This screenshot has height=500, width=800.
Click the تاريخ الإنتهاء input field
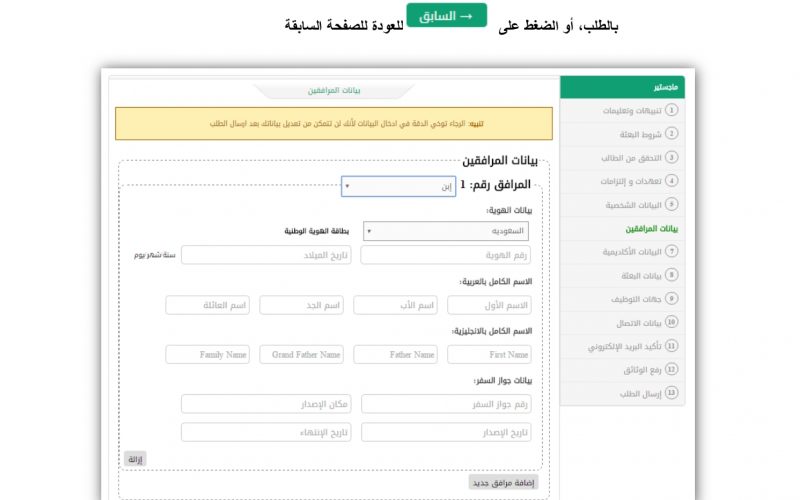[x=266, y=433]
